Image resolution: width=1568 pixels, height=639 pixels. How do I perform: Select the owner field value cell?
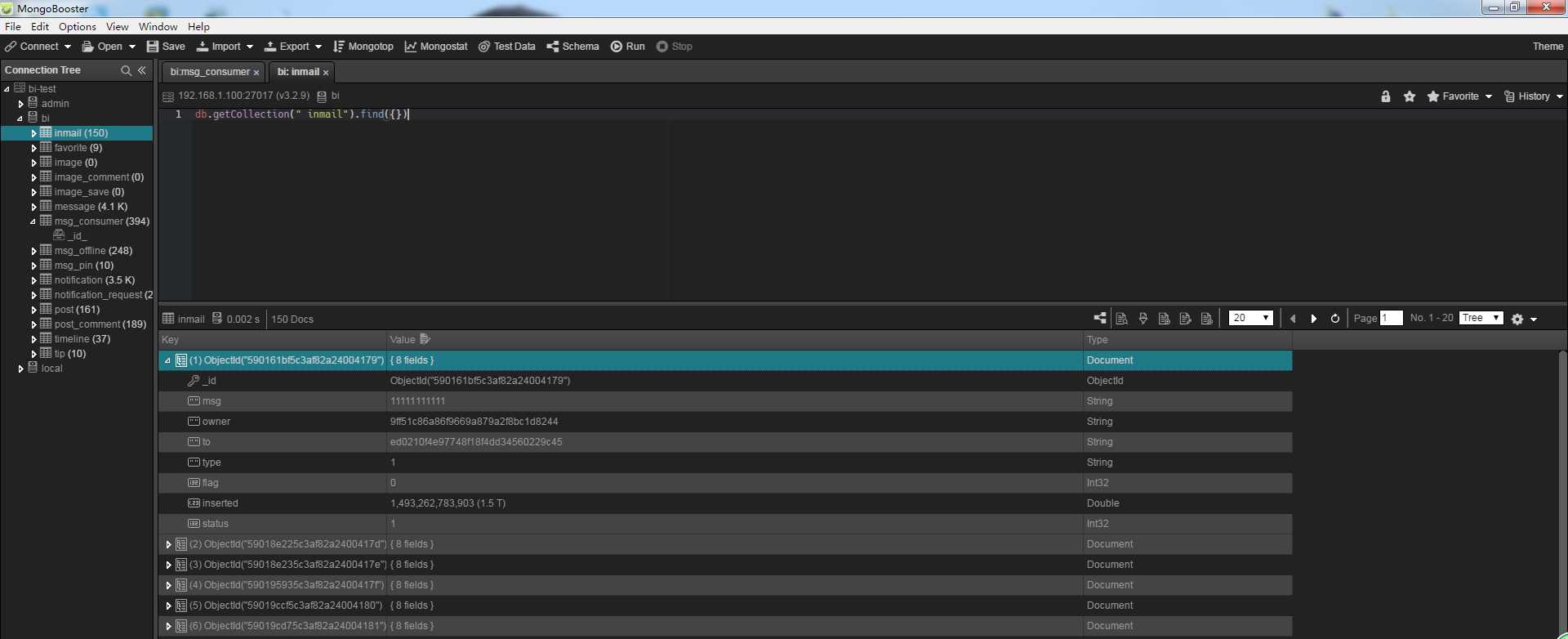[734, 422]
